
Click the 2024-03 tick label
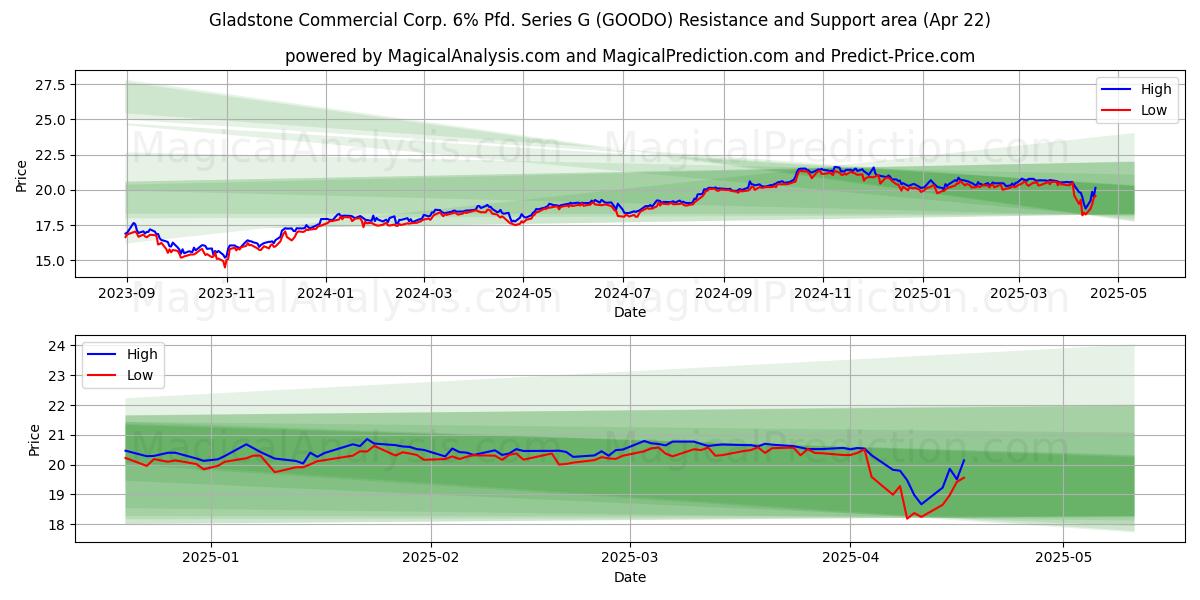click(424, 295)
